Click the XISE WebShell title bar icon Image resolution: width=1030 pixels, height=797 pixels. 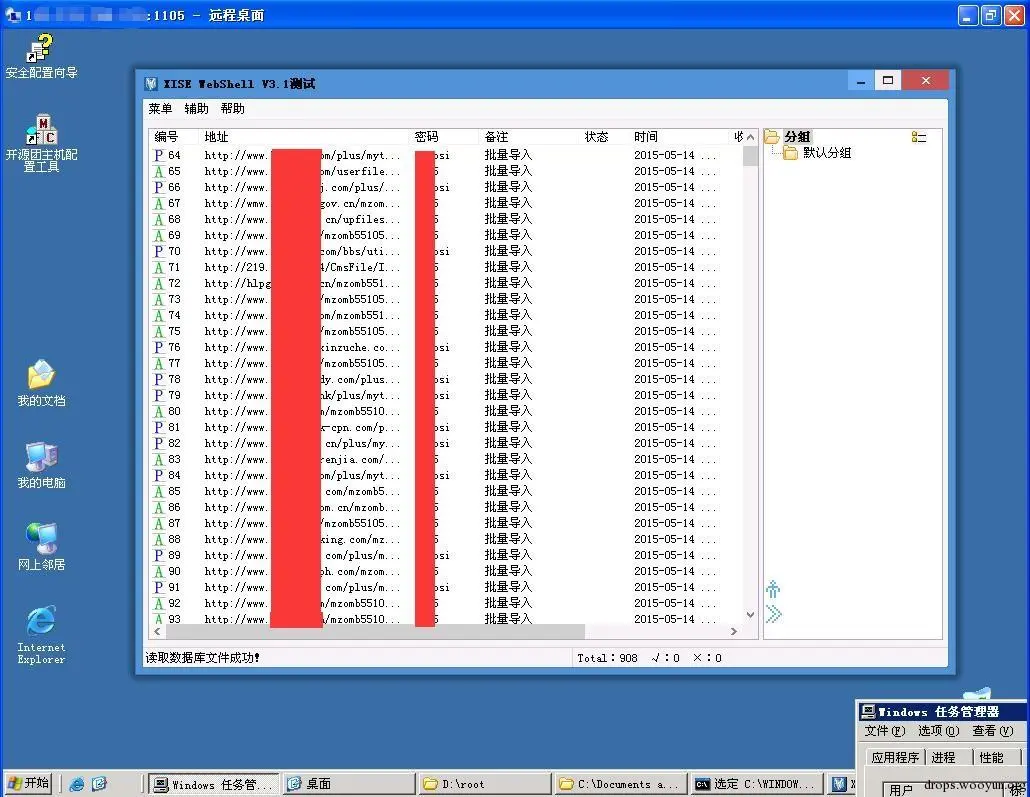(x=151, y=83)
